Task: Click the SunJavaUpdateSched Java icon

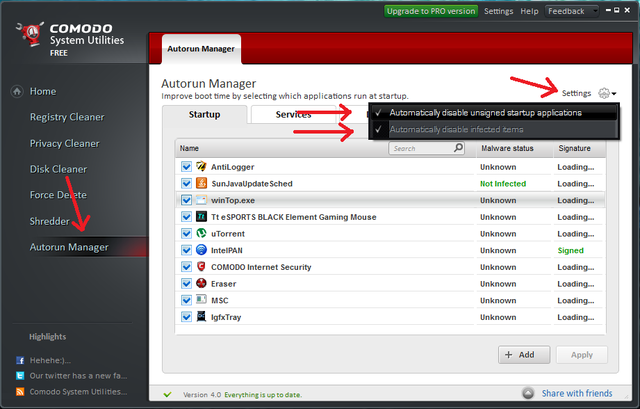Action: pos(201,183)
